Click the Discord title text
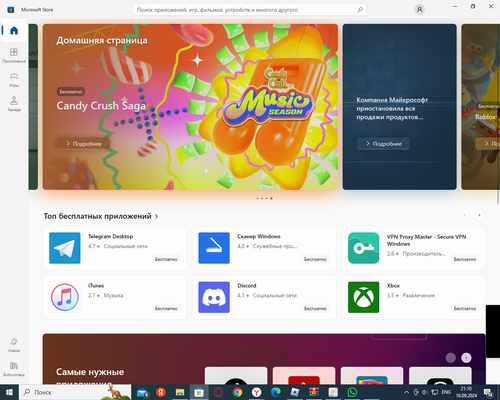Image resolution: width=500 pixels, height=400 pixels. tap(247, 286)
